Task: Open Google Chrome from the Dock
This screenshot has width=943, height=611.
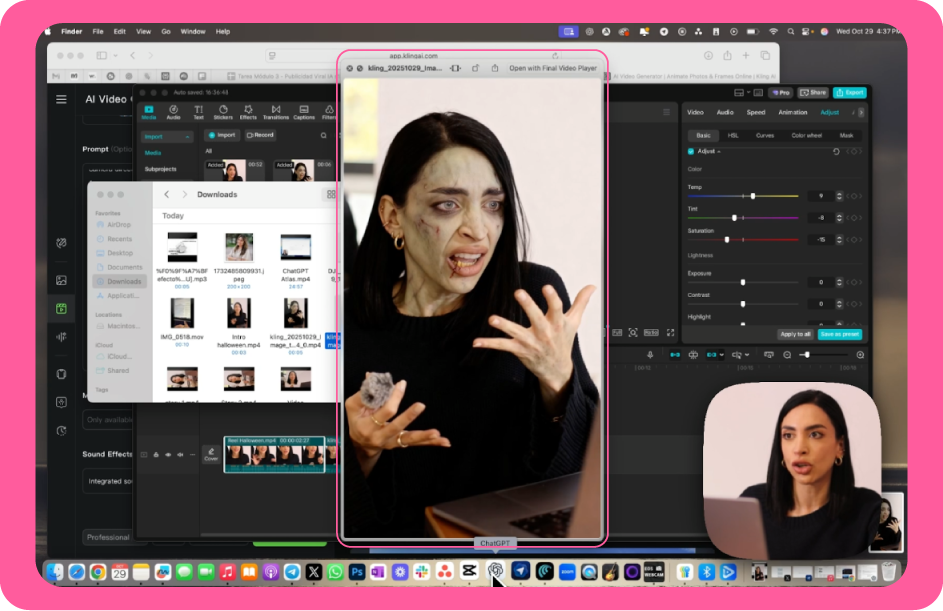Action: (98, 572)
